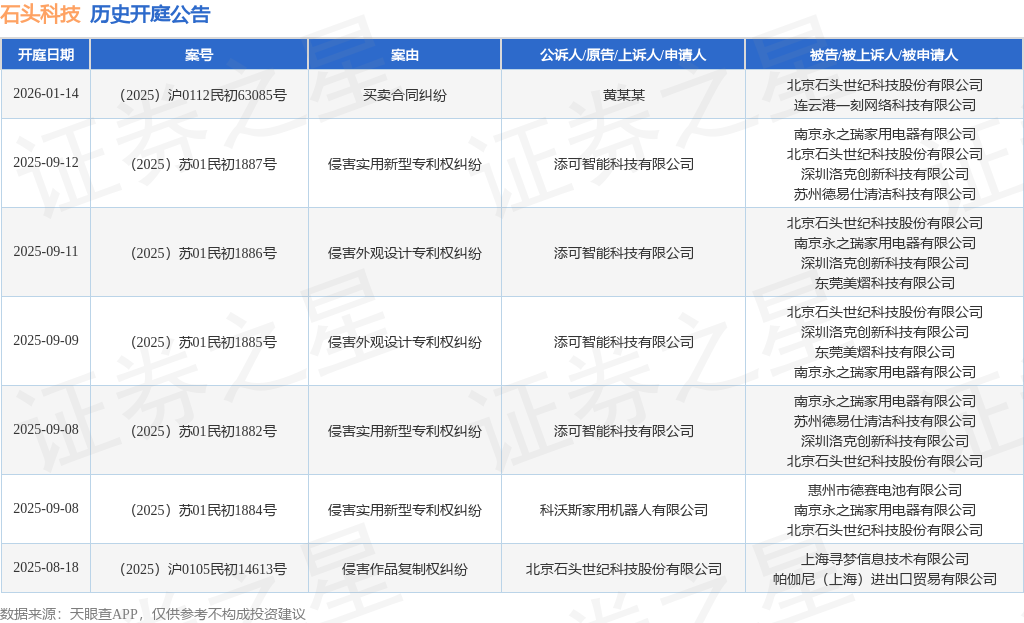Click the 买卖合同纠纷 cell
This screenshot has width=1024, height=623.
(405, 95)
